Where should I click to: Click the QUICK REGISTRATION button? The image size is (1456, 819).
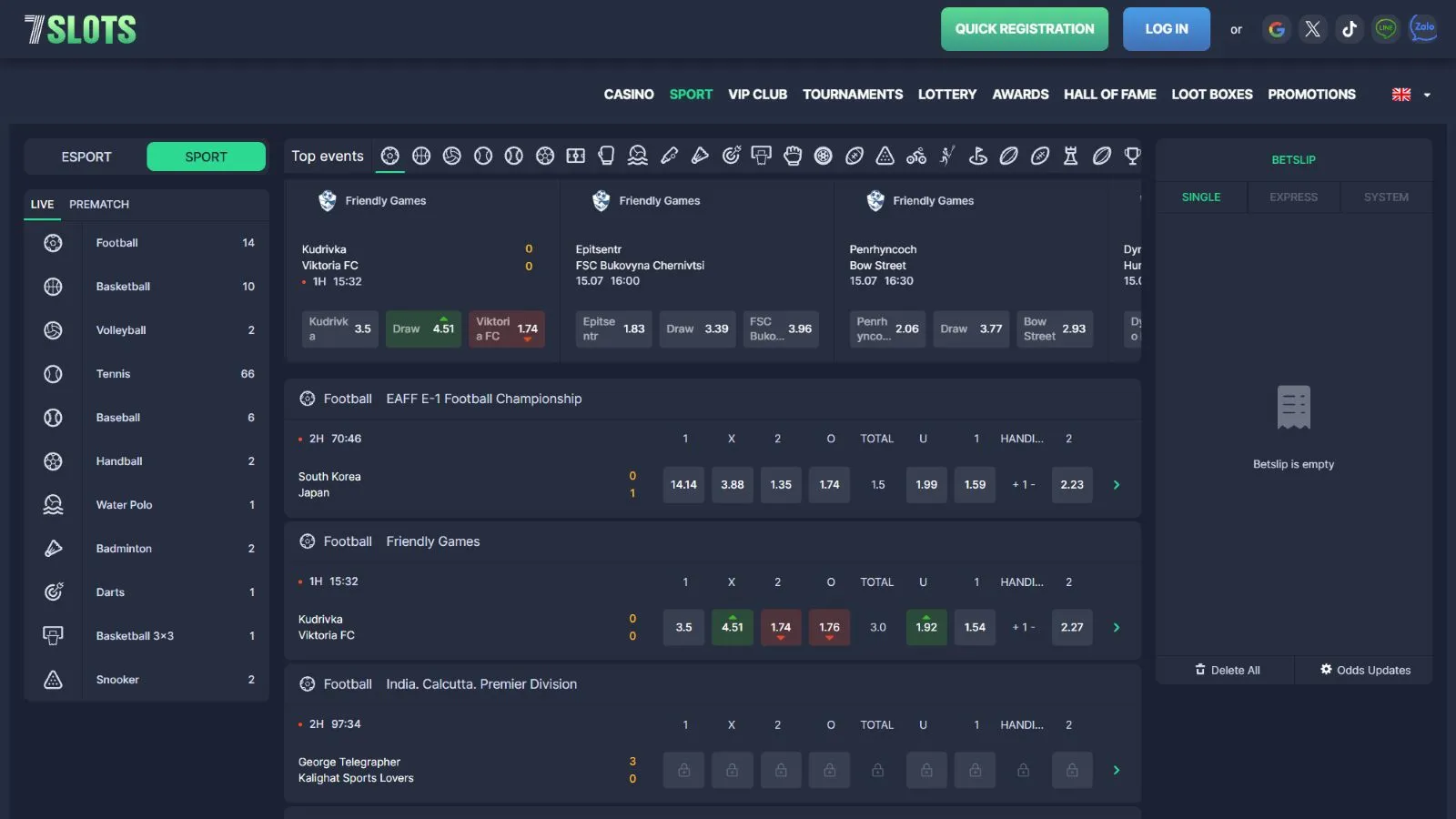1024,29
